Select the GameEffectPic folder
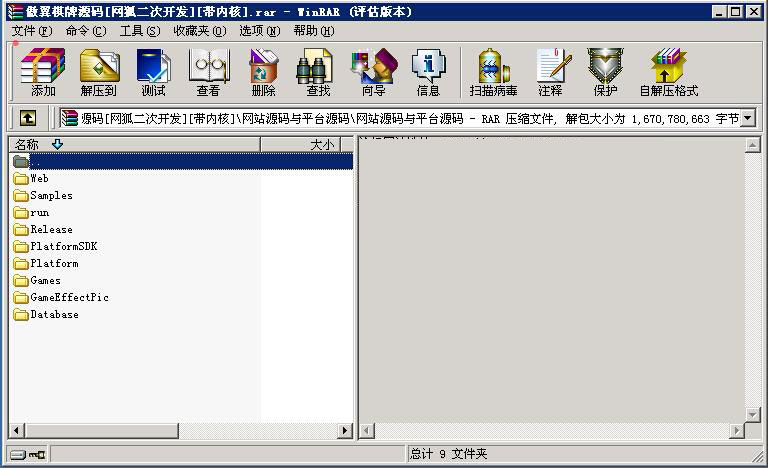This screenshot has height=468, width=768. [x=69, y=297]
